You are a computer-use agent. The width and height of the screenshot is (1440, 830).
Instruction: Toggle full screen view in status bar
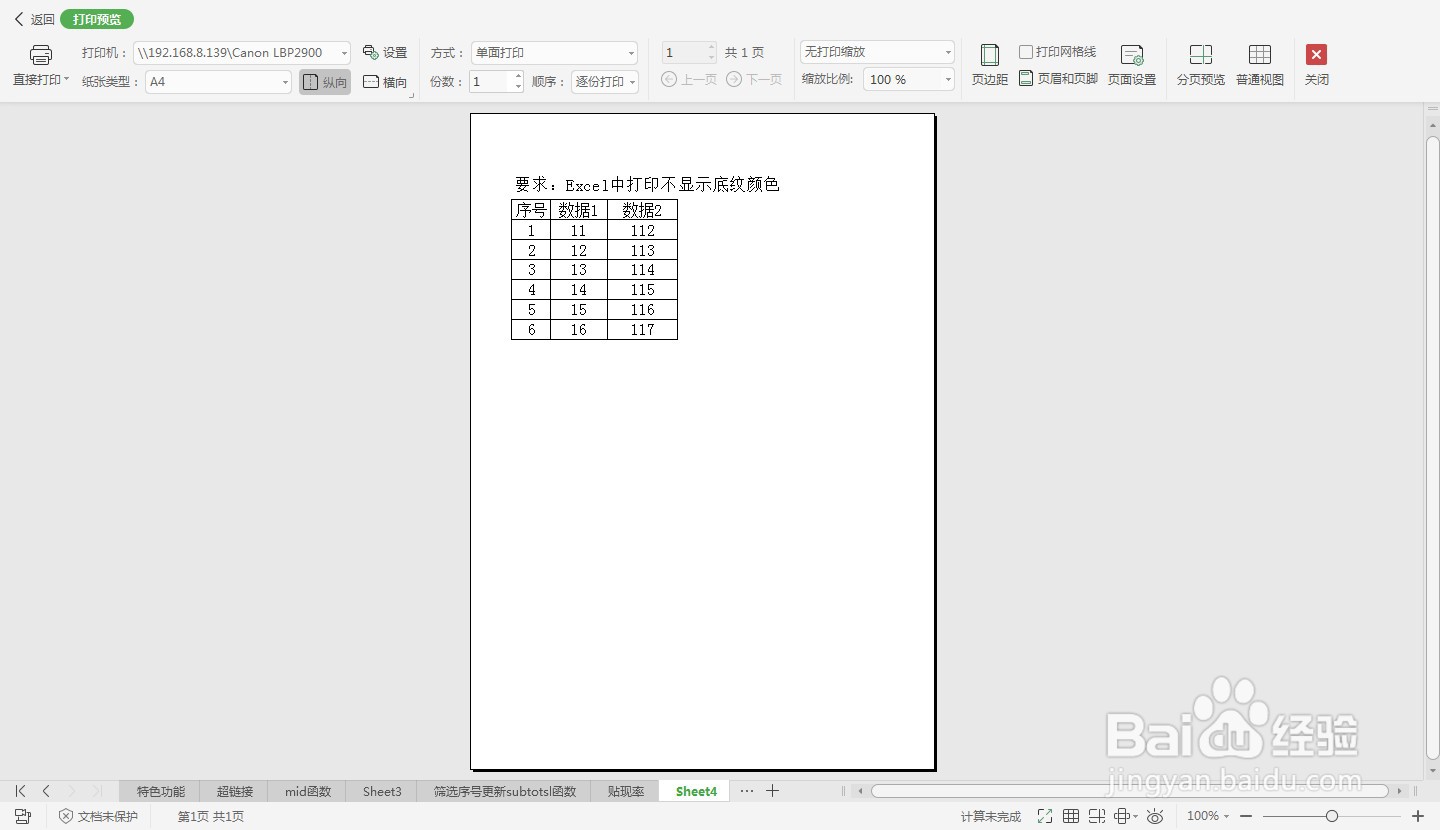click(1044, 816)
